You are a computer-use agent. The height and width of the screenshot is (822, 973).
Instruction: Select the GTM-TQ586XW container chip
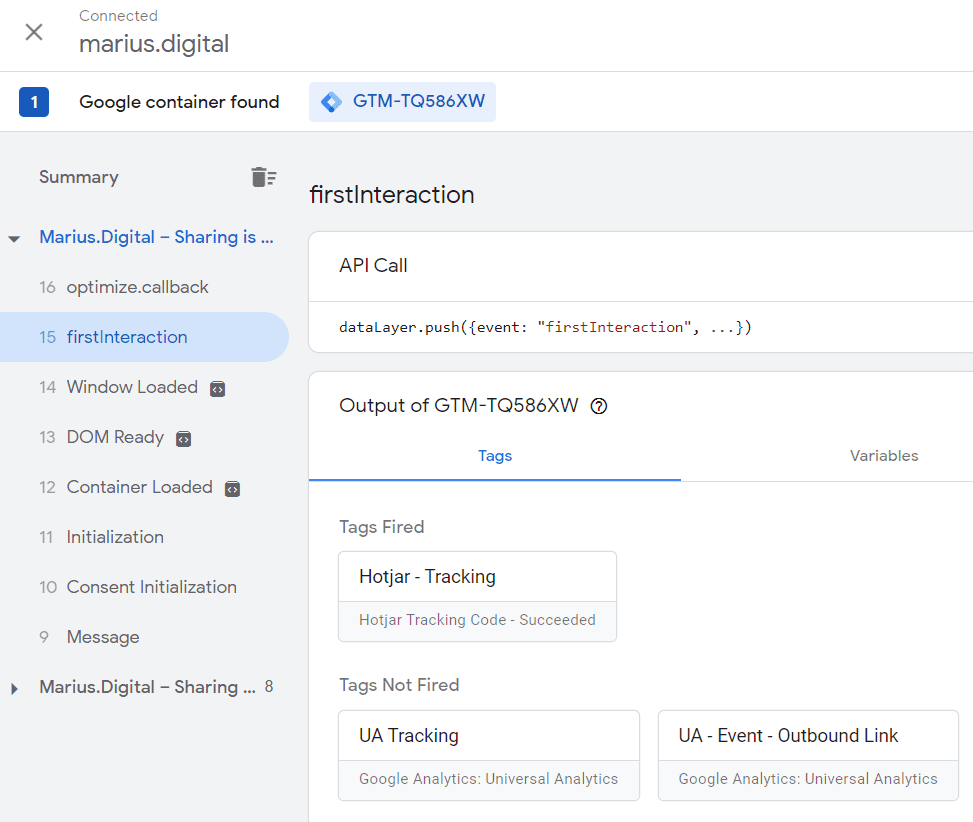tap(402, 102)
